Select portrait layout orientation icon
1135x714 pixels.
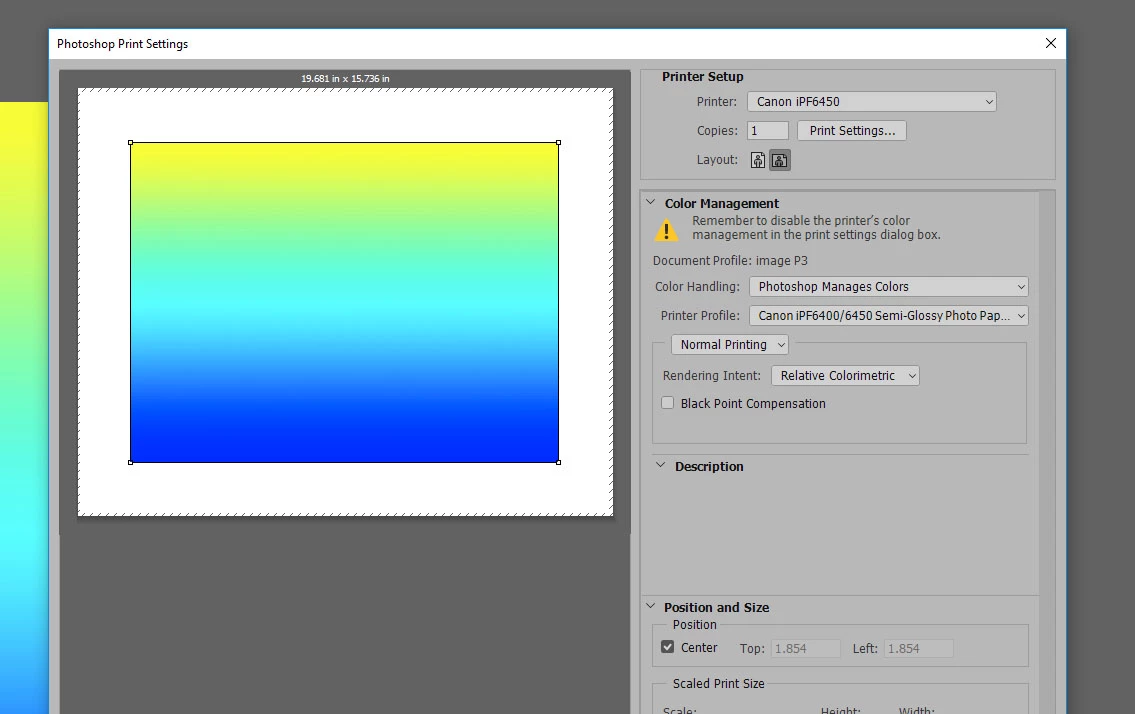click(x=757, y=160)
